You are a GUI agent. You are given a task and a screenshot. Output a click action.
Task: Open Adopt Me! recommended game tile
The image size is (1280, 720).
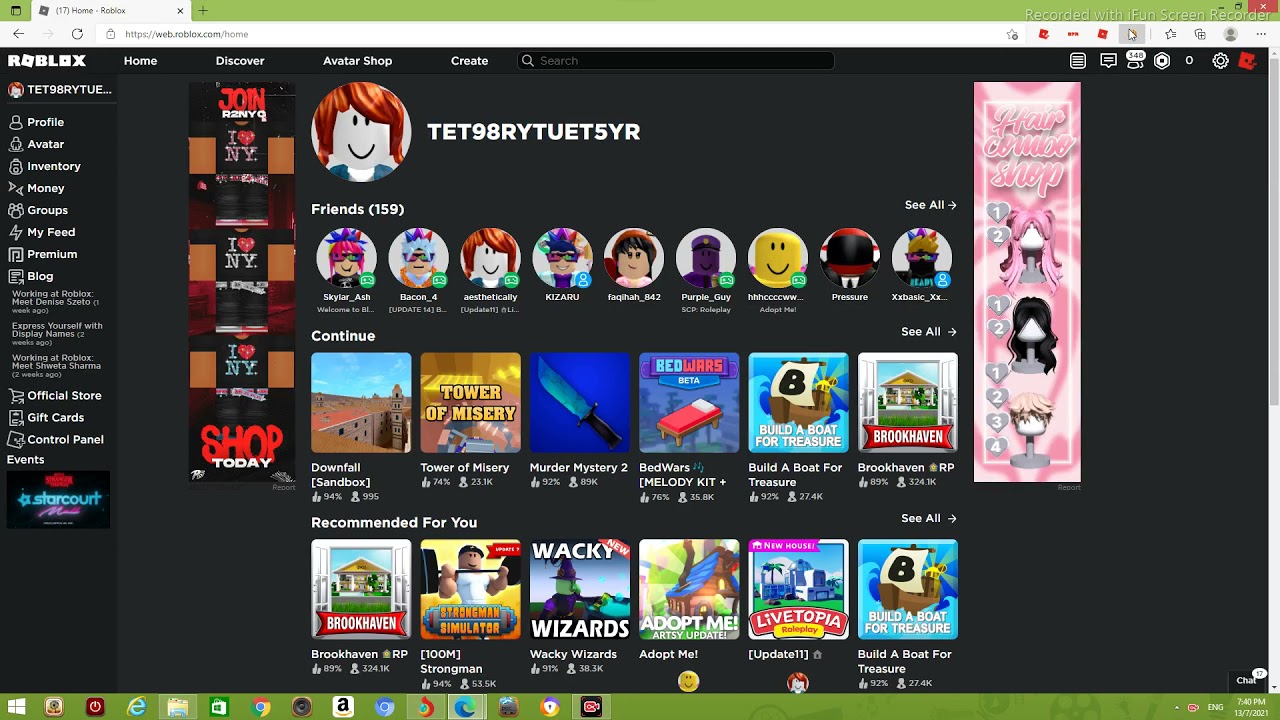(689, 590)
